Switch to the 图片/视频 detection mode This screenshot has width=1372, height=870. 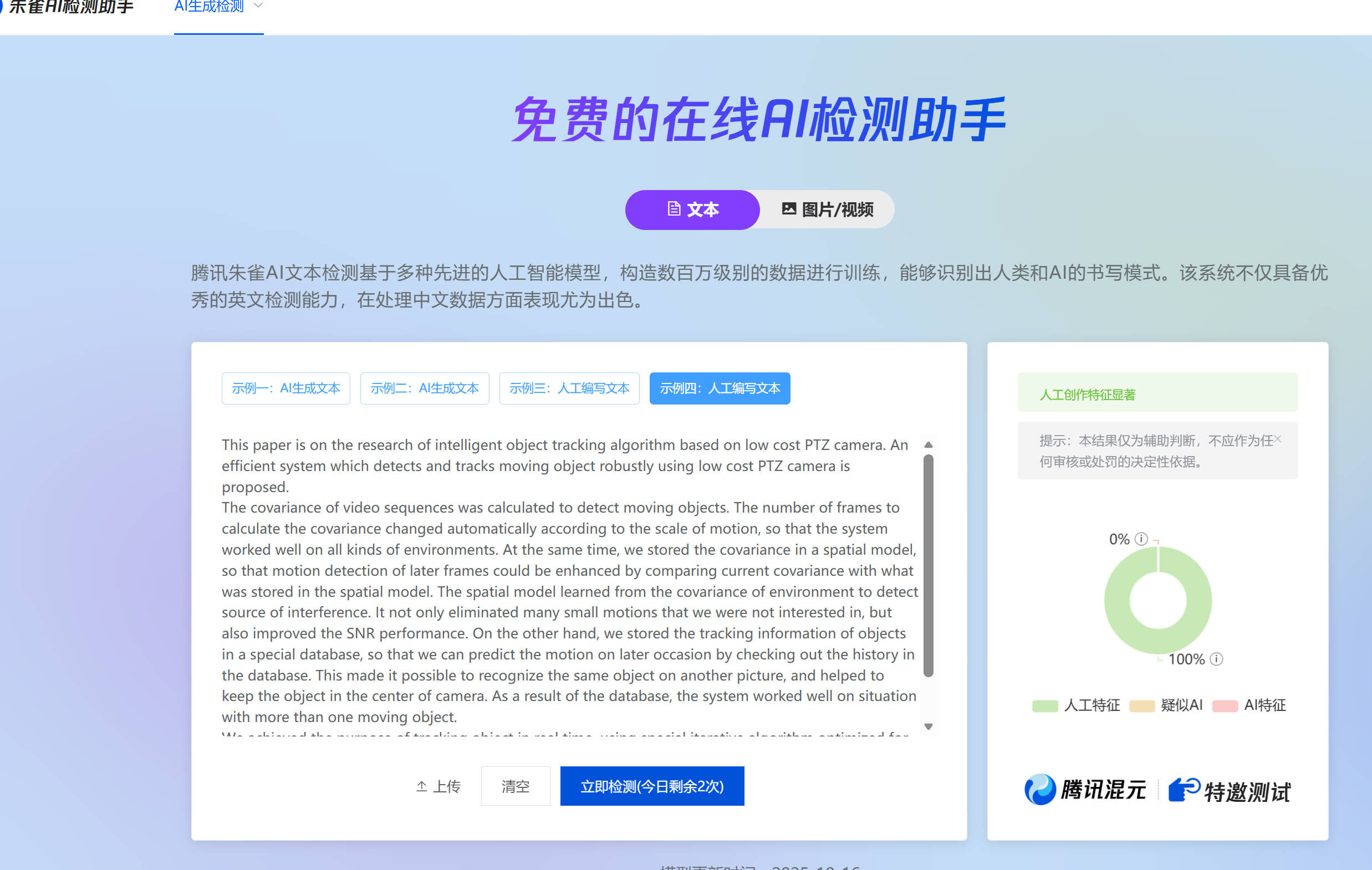(827, 209)
